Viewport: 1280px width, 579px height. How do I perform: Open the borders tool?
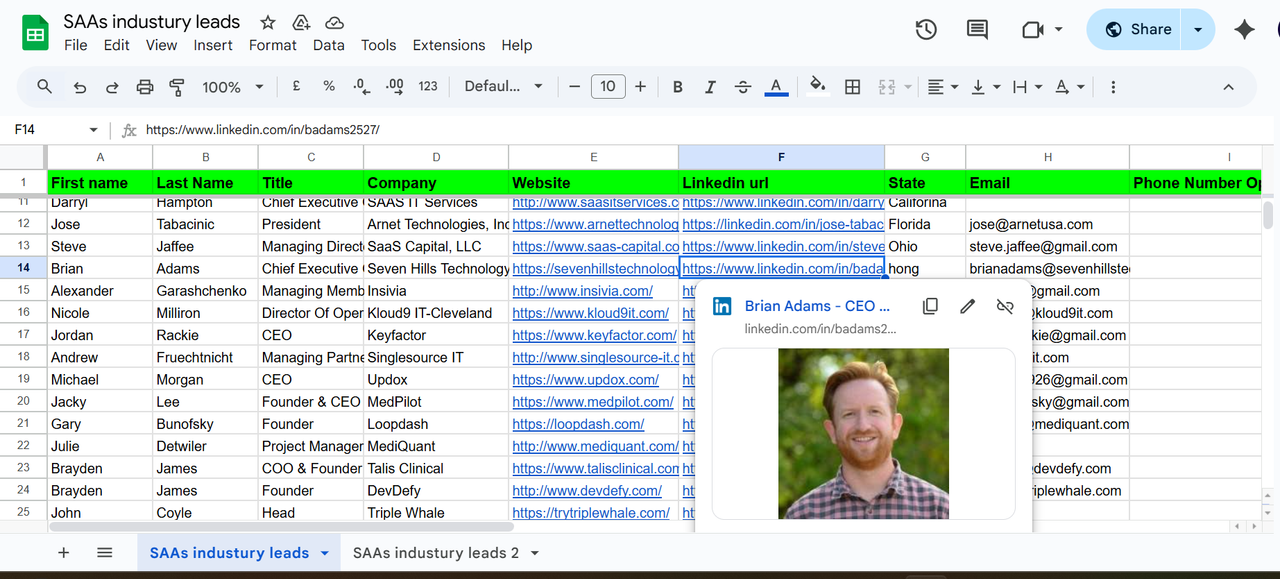pyautogui.click(x=853, y=87)
